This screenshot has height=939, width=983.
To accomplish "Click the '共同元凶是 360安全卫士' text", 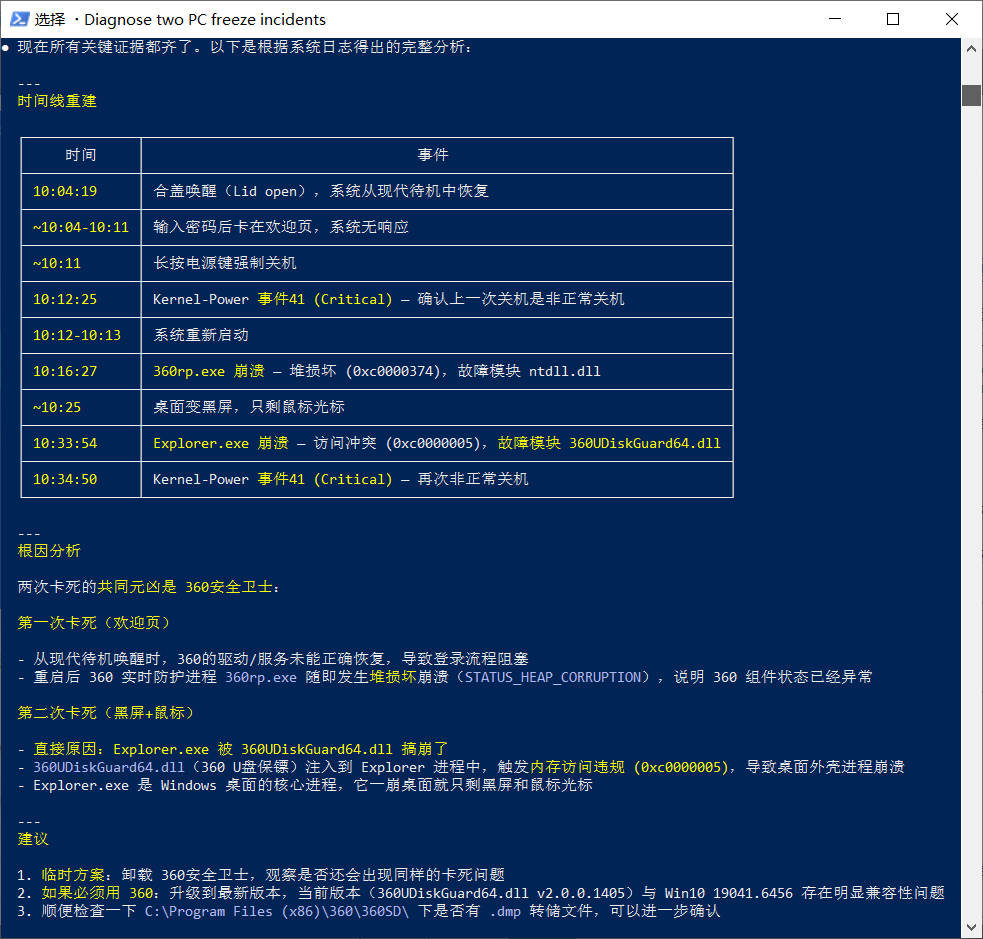I will (184, 587).
